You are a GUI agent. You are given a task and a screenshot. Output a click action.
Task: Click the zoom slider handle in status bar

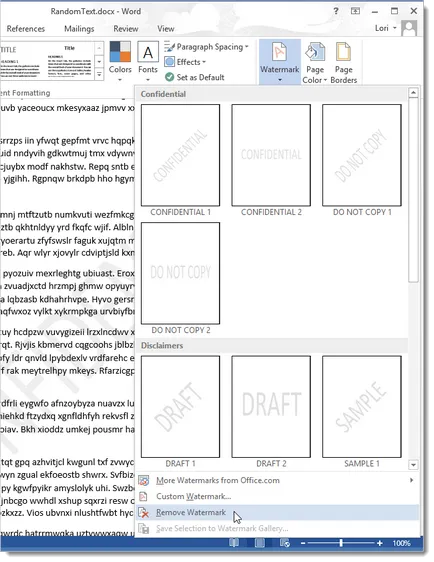point(341,543)
